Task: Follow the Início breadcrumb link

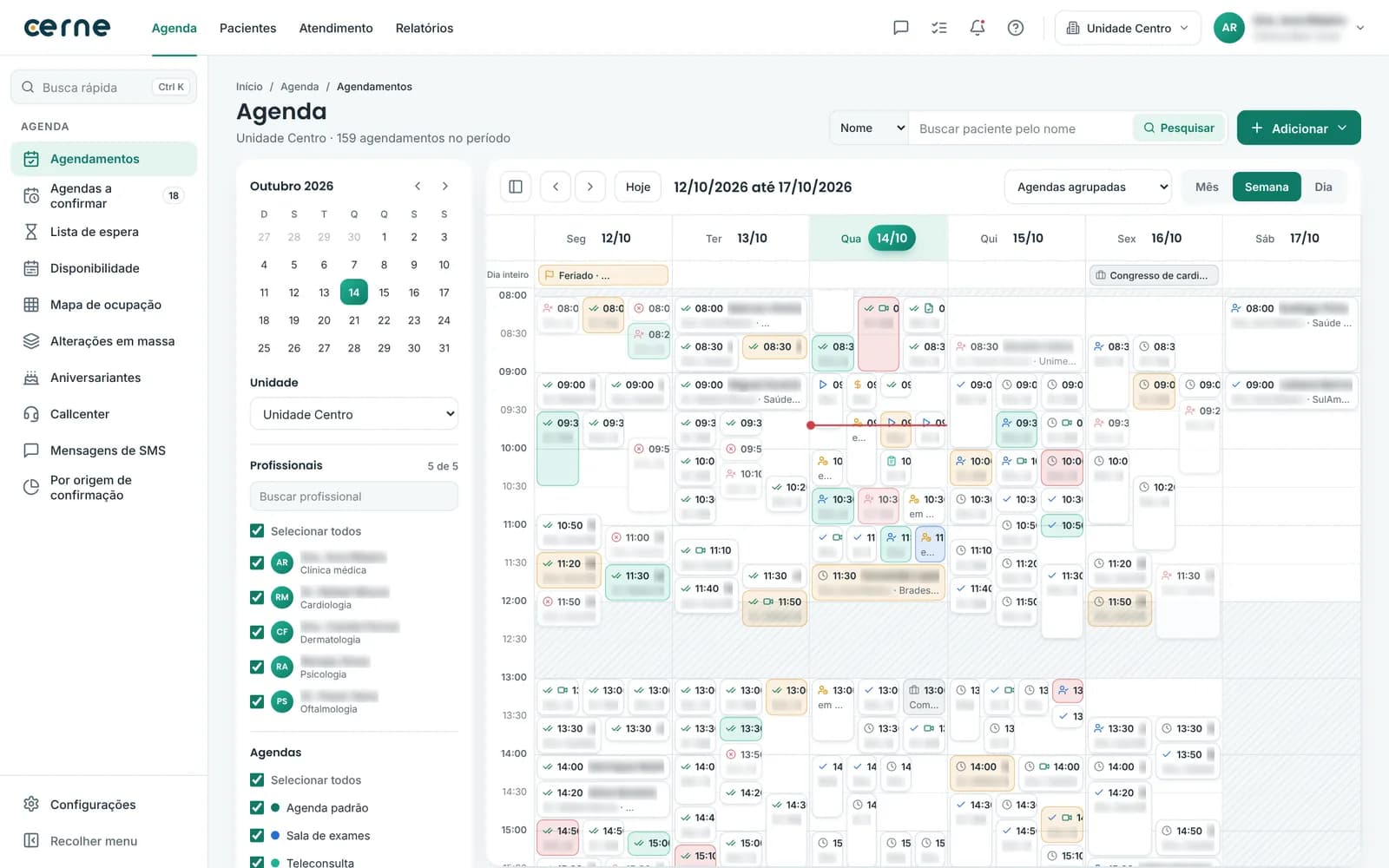Action: click(249, 87)
